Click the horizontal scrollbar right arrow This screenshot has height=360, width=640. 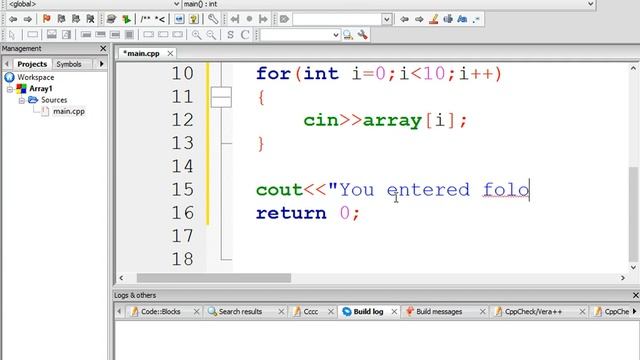tap(623, 278)
